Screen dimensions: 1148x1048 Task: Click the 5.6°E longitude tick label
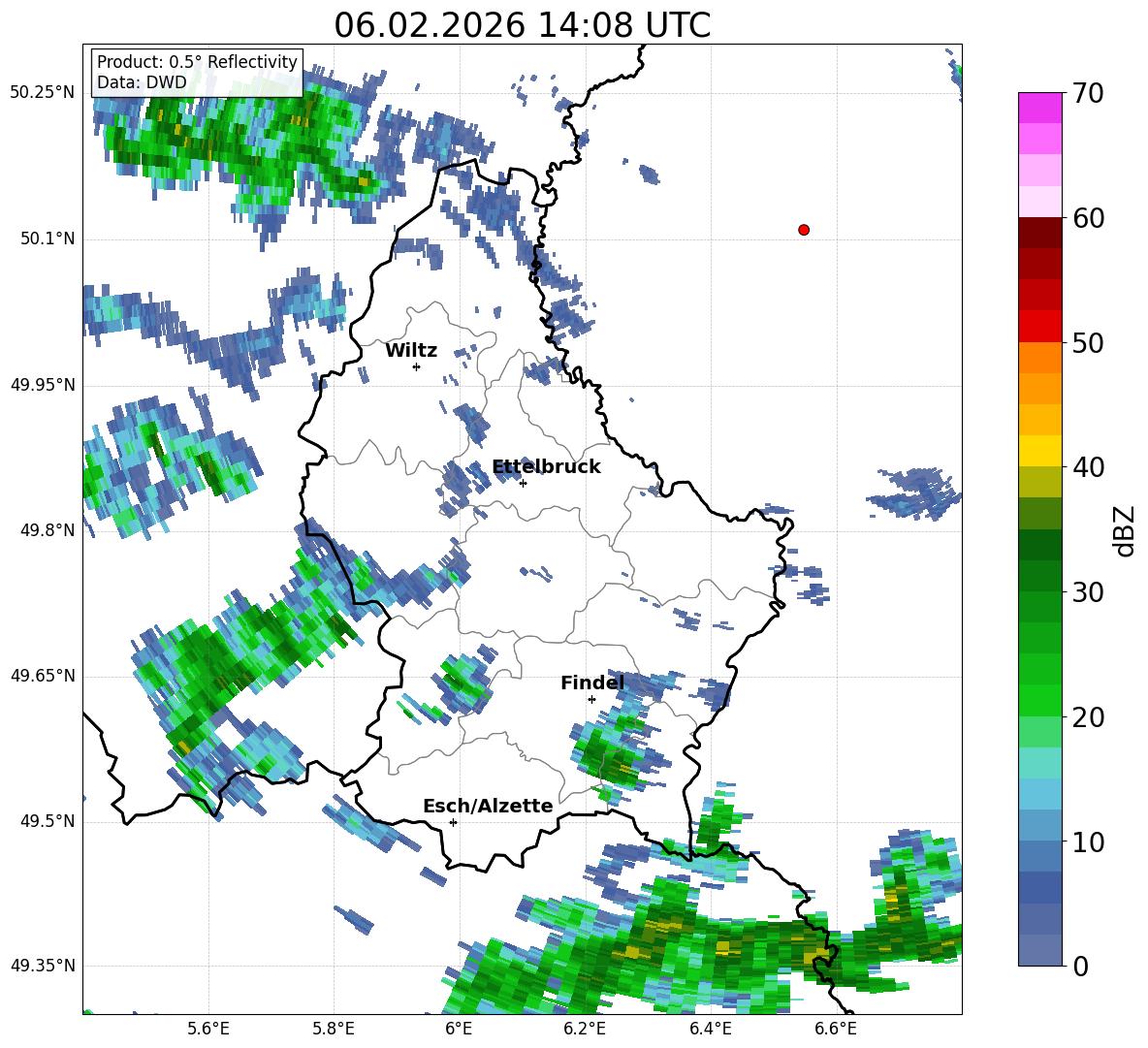tap(208, 1030)
